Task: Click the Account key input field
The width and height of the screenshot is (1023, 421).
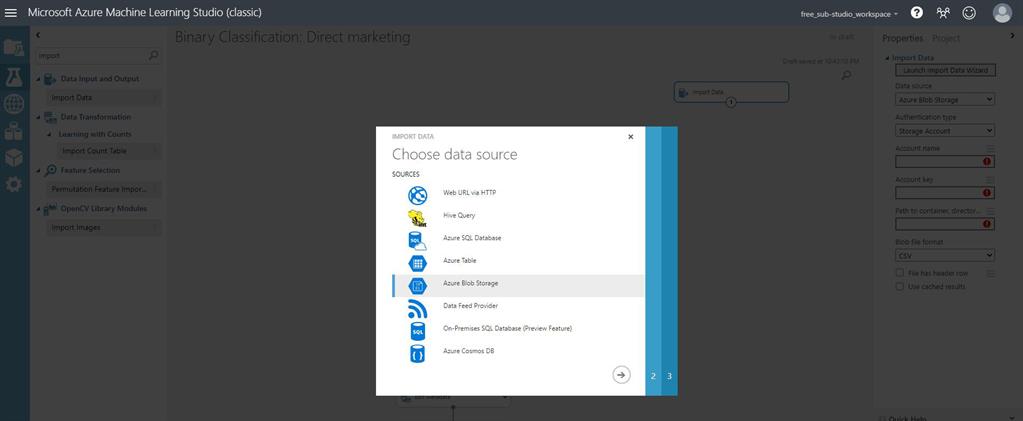Action: 945,193
